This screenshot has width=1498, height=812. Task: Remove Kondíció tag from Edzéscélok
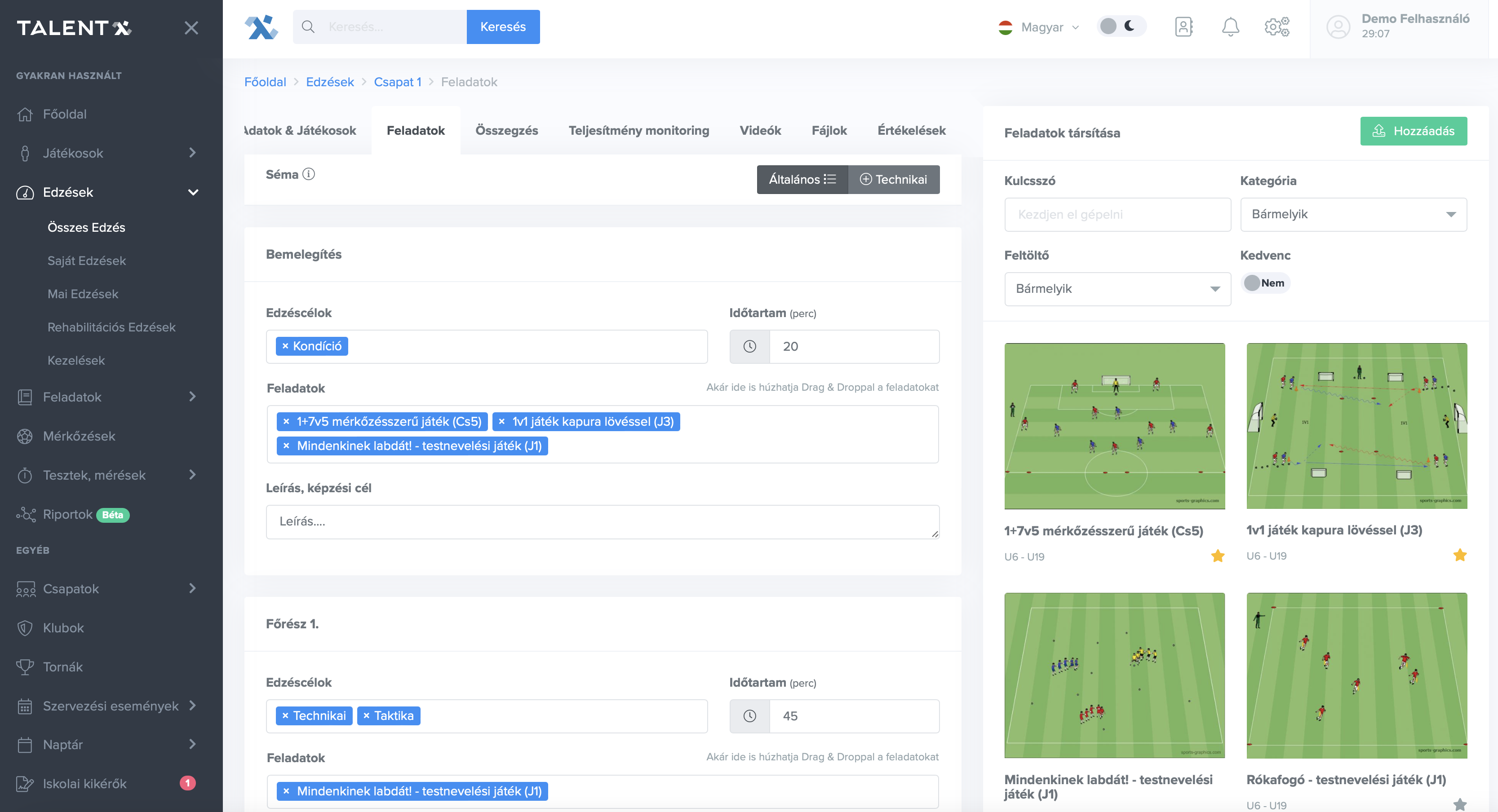tap(285, 346)
